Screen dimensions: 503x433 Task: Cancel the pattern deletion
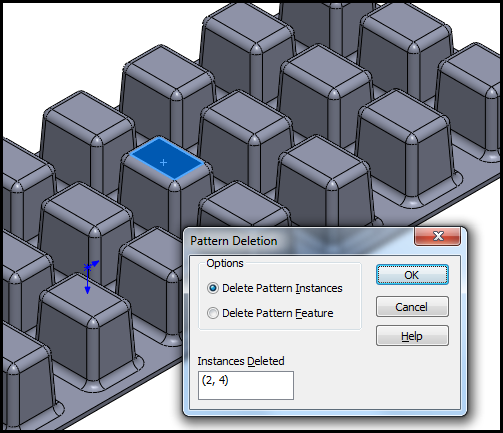click(x=412, y=307)
